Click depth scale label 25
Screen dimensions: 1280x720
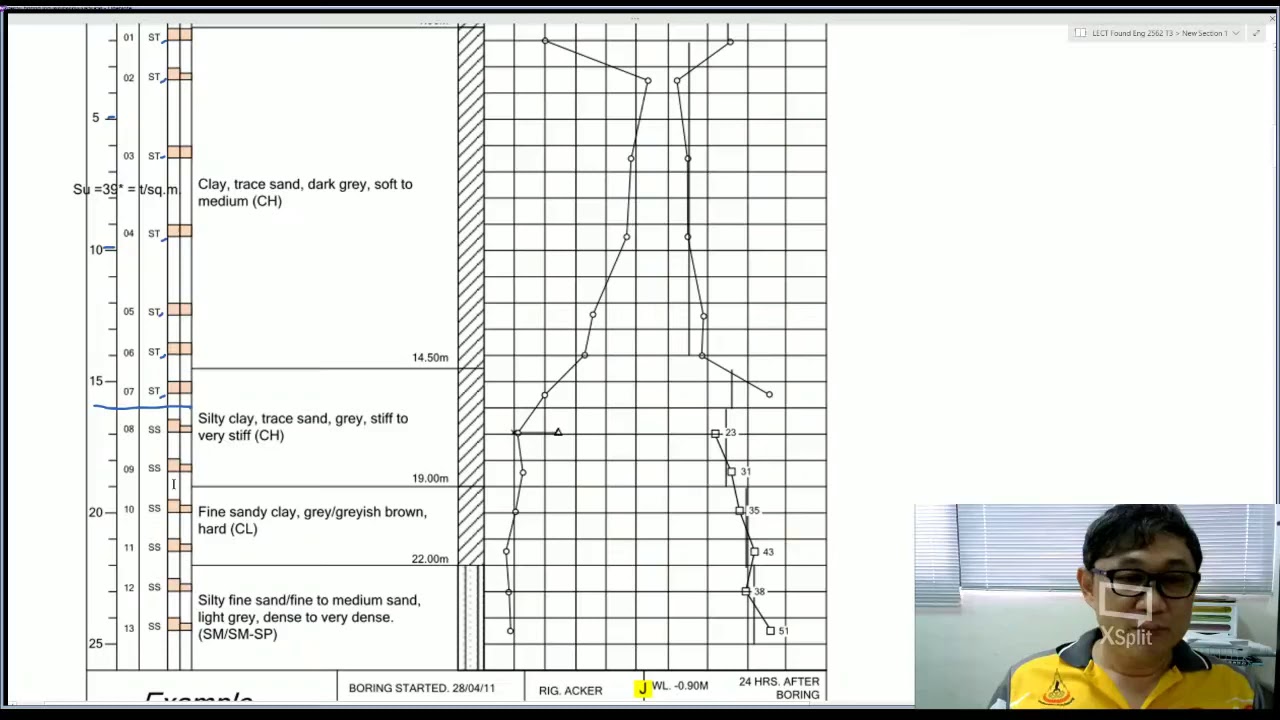[96, 643]
